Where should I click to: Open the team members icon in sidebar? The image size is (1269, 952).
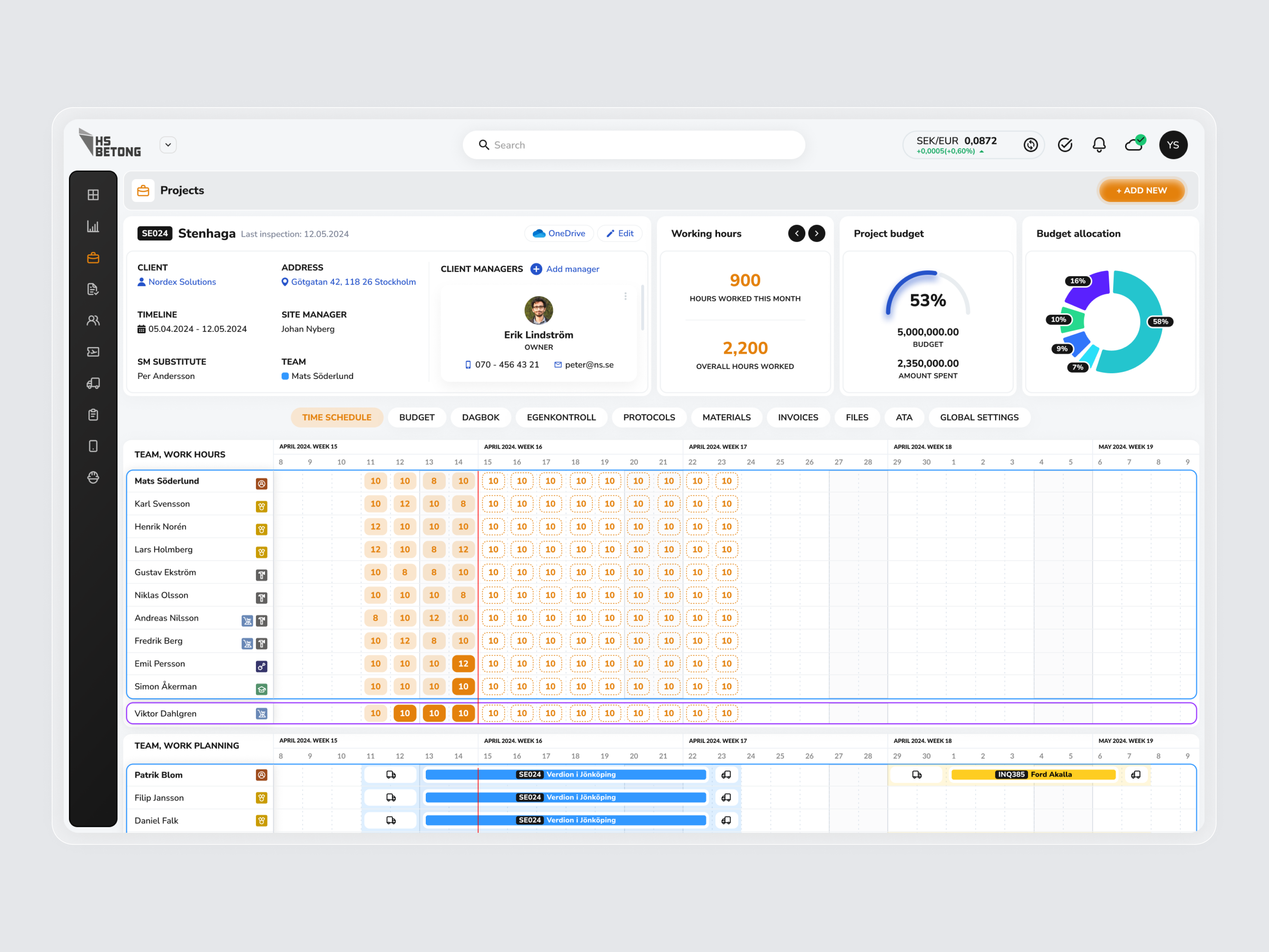(94, 320)
